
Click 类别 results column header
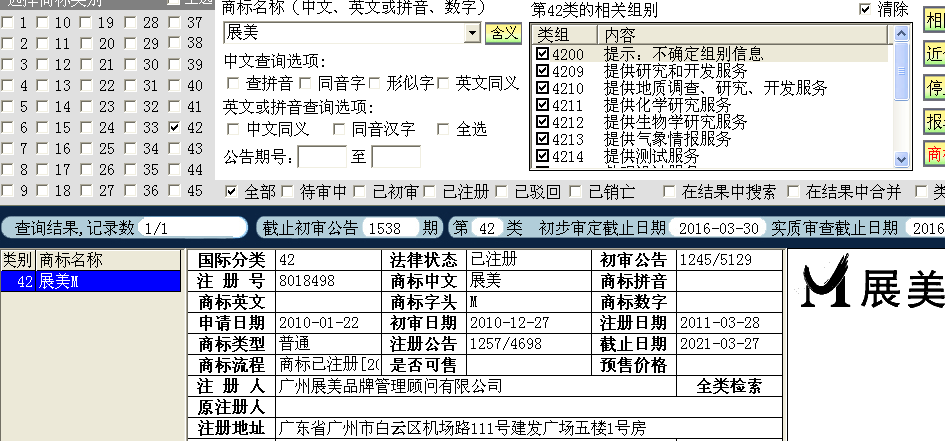[18, 260]
